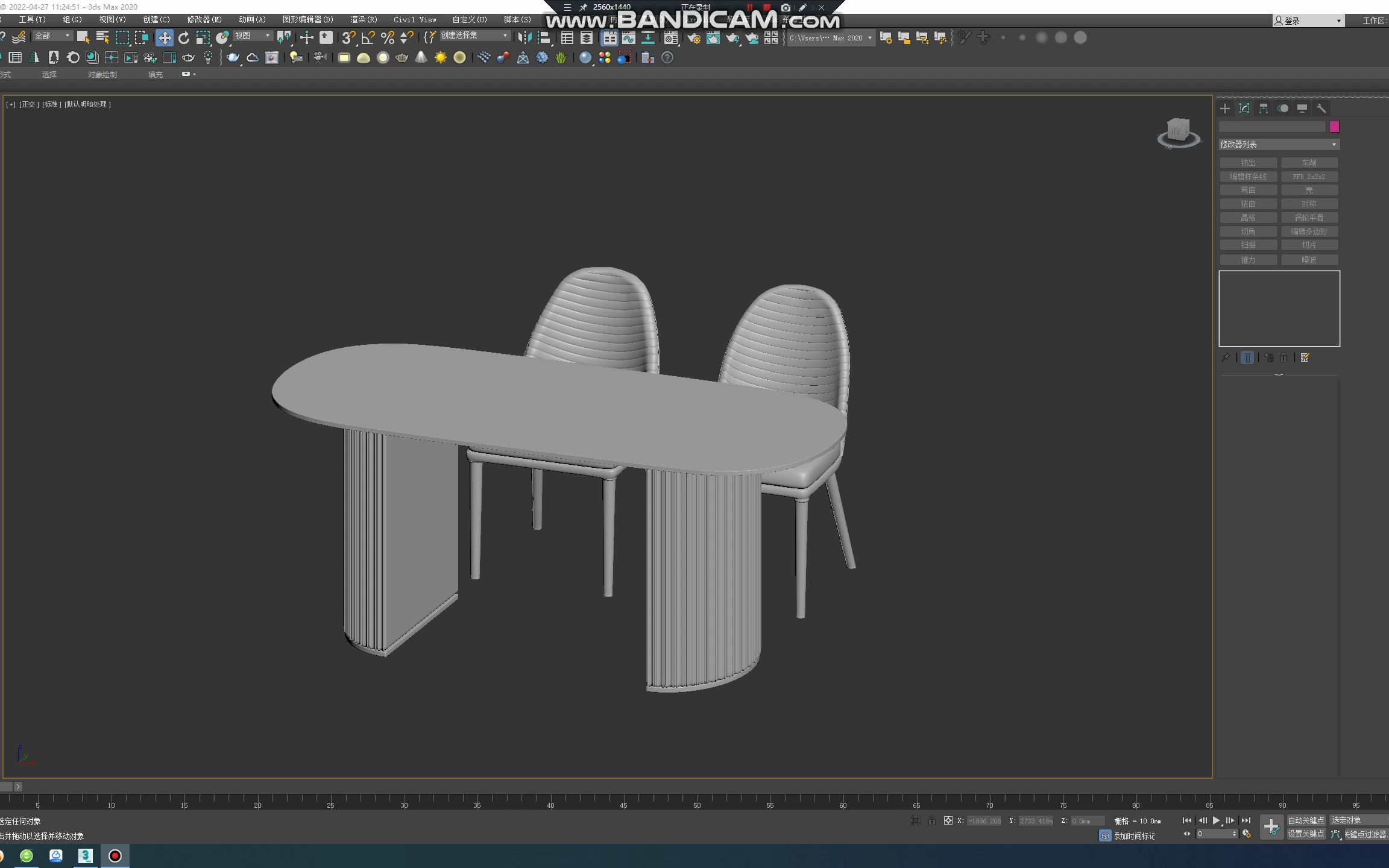Viewport: 1389px width, 868px height.
Task: Open the Hierarchy panel tab
Action: [1263, 108]
